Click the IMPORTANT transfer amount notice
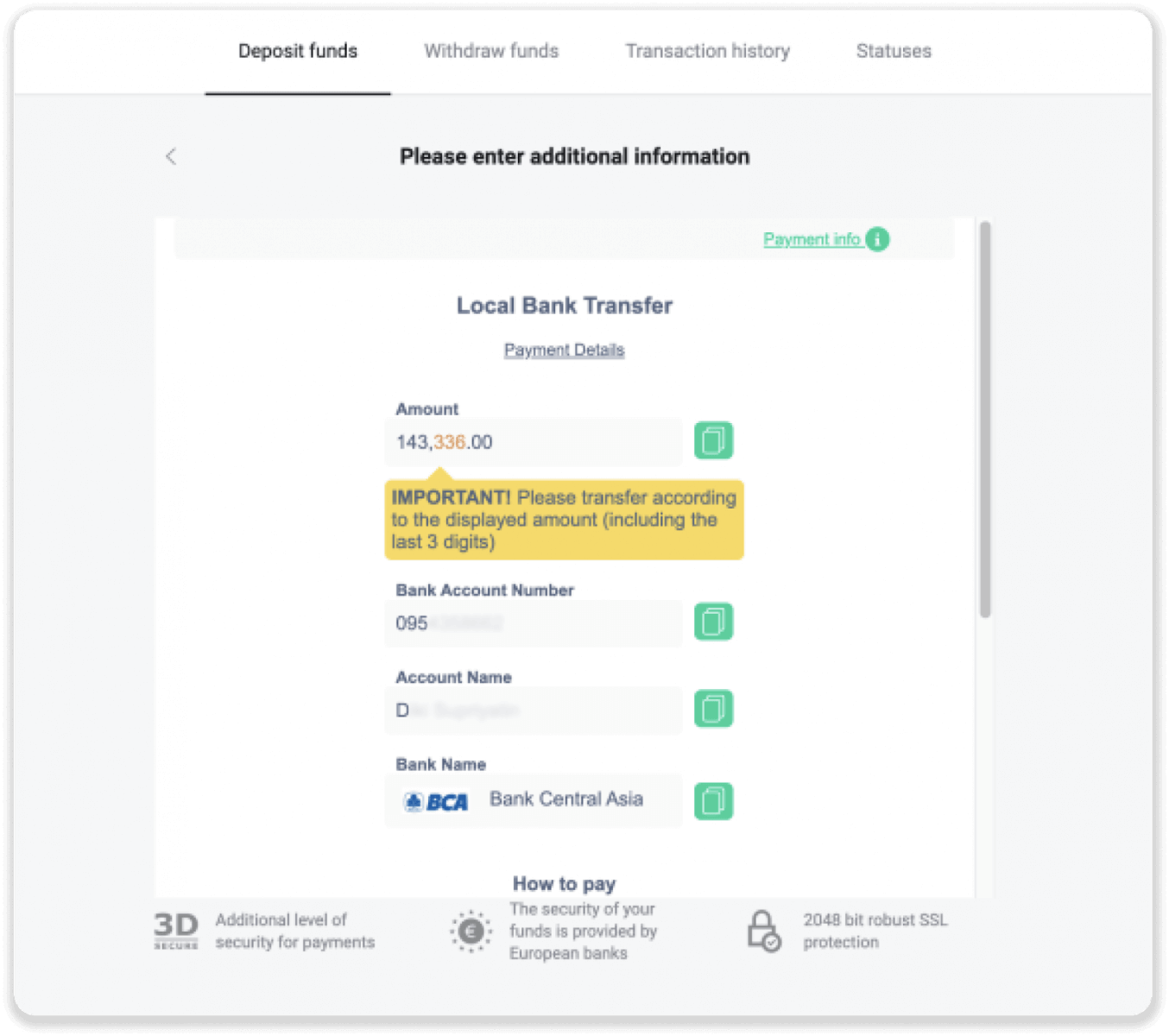The image size is (1169, 1036). [564, 520]
